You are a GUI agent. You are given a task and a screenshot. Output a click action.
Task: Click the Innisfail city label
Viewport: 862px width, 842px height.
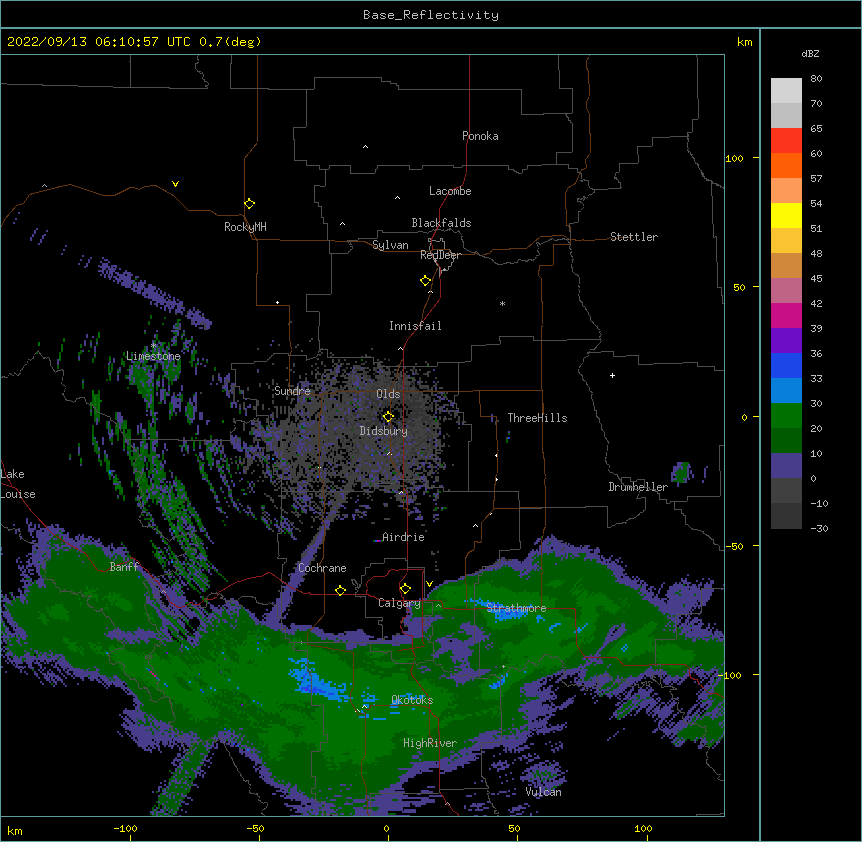pos(415,326)
